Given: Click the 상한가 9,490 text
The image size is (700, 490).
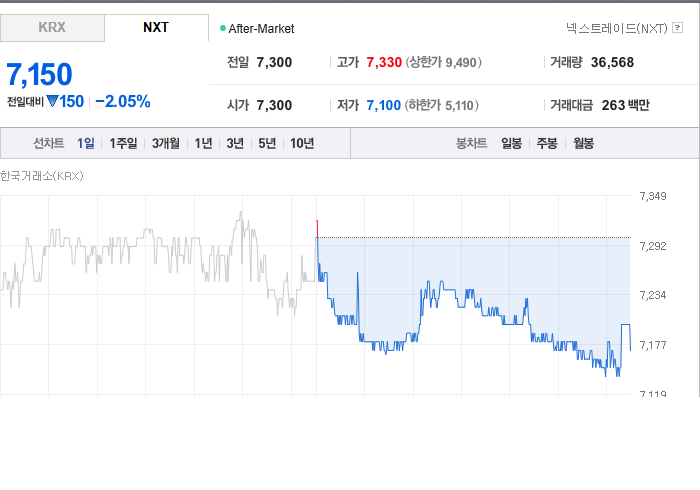Looking at the screenshot, I should (x=444, y=62).
